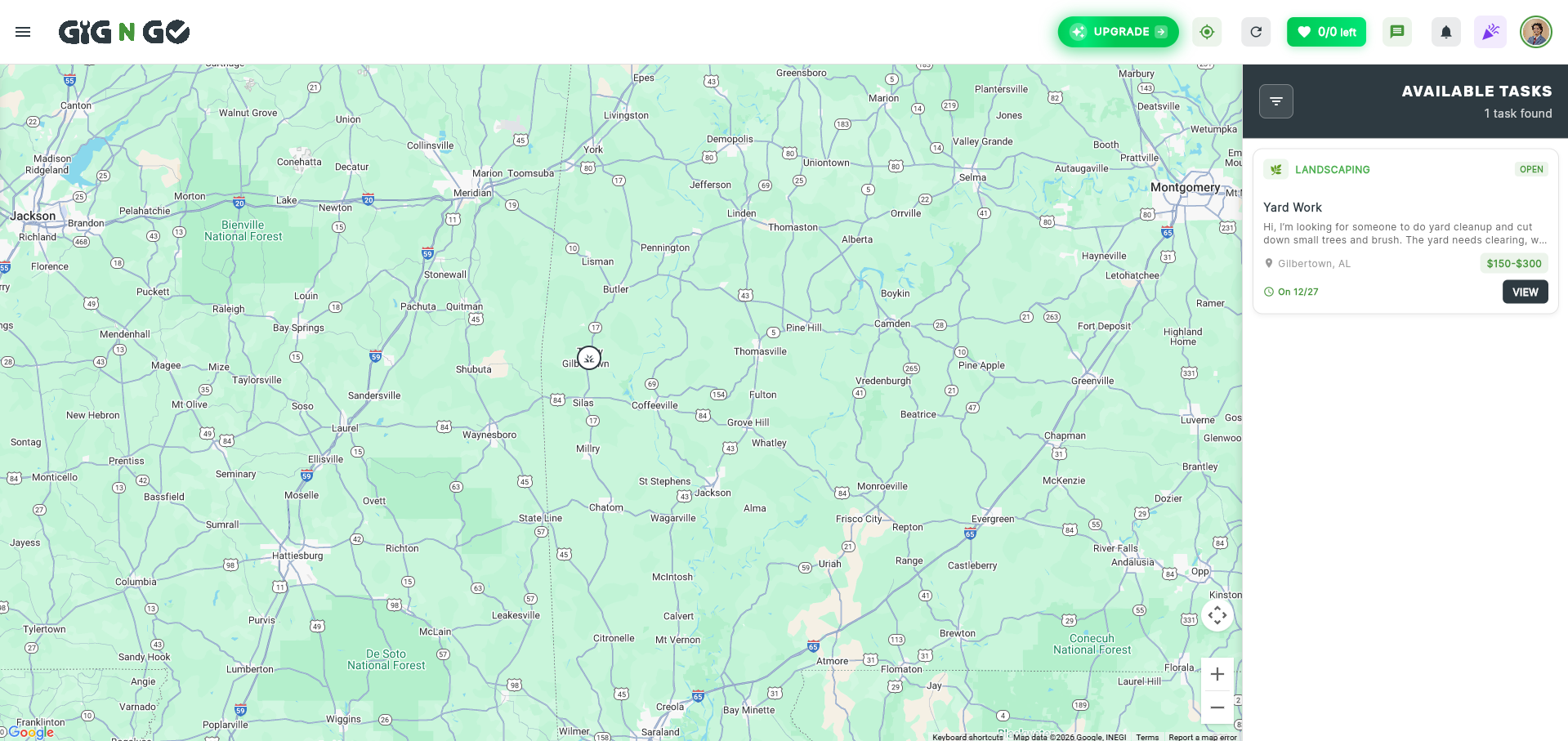Click the GigNGo logo

coord(124,32)
